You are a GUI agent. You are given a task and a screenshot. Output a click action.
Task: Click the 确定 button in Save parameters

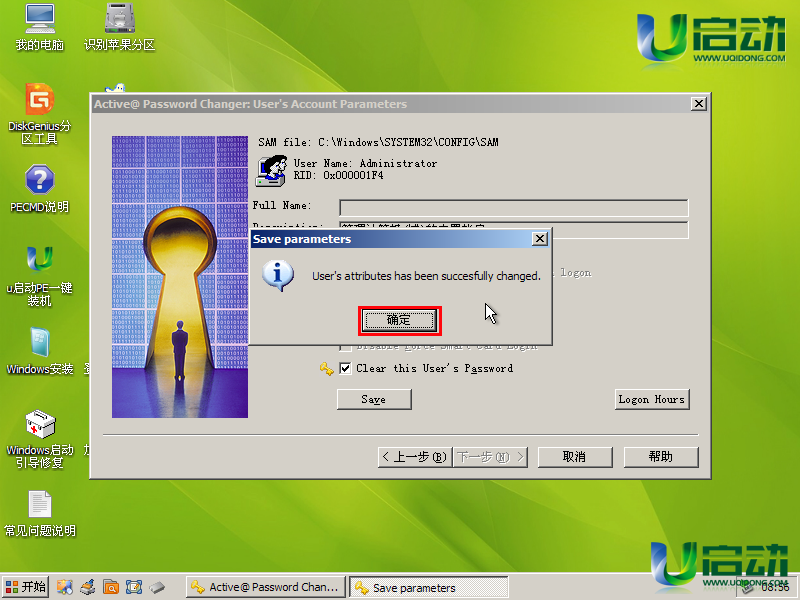pos(399,320)
